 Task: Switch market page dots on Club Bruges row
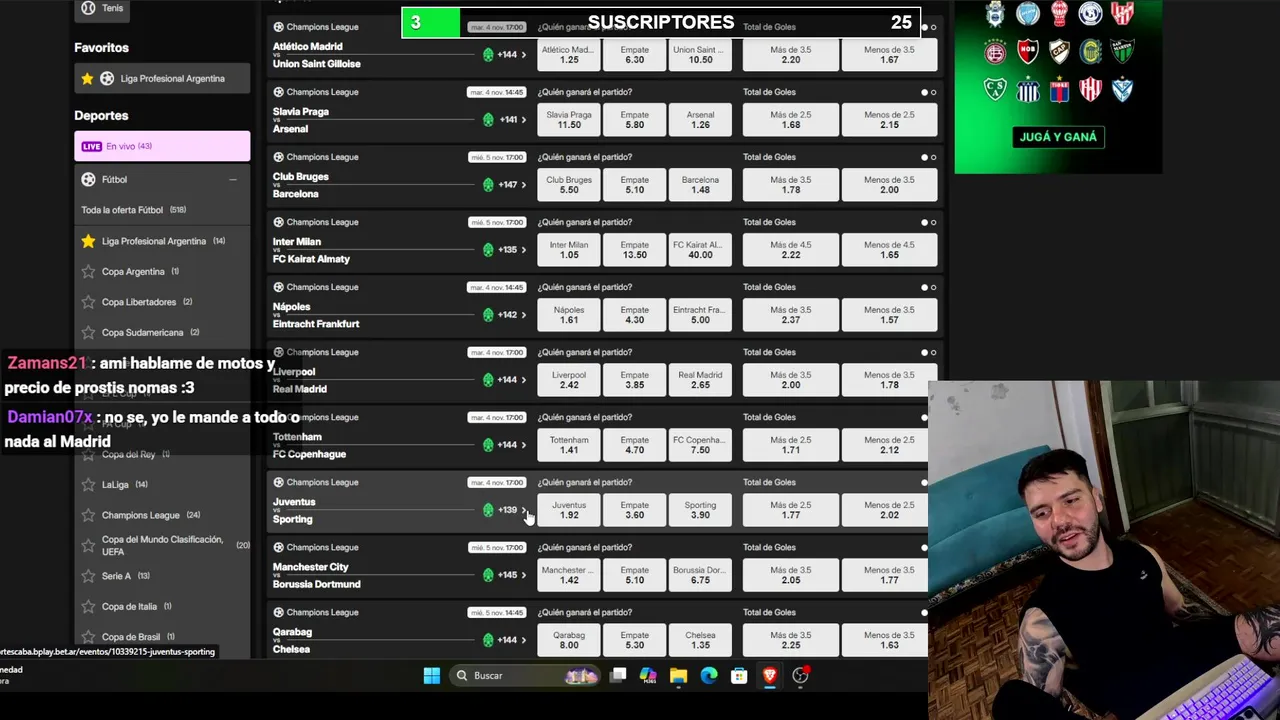click(x=929, y=157)
